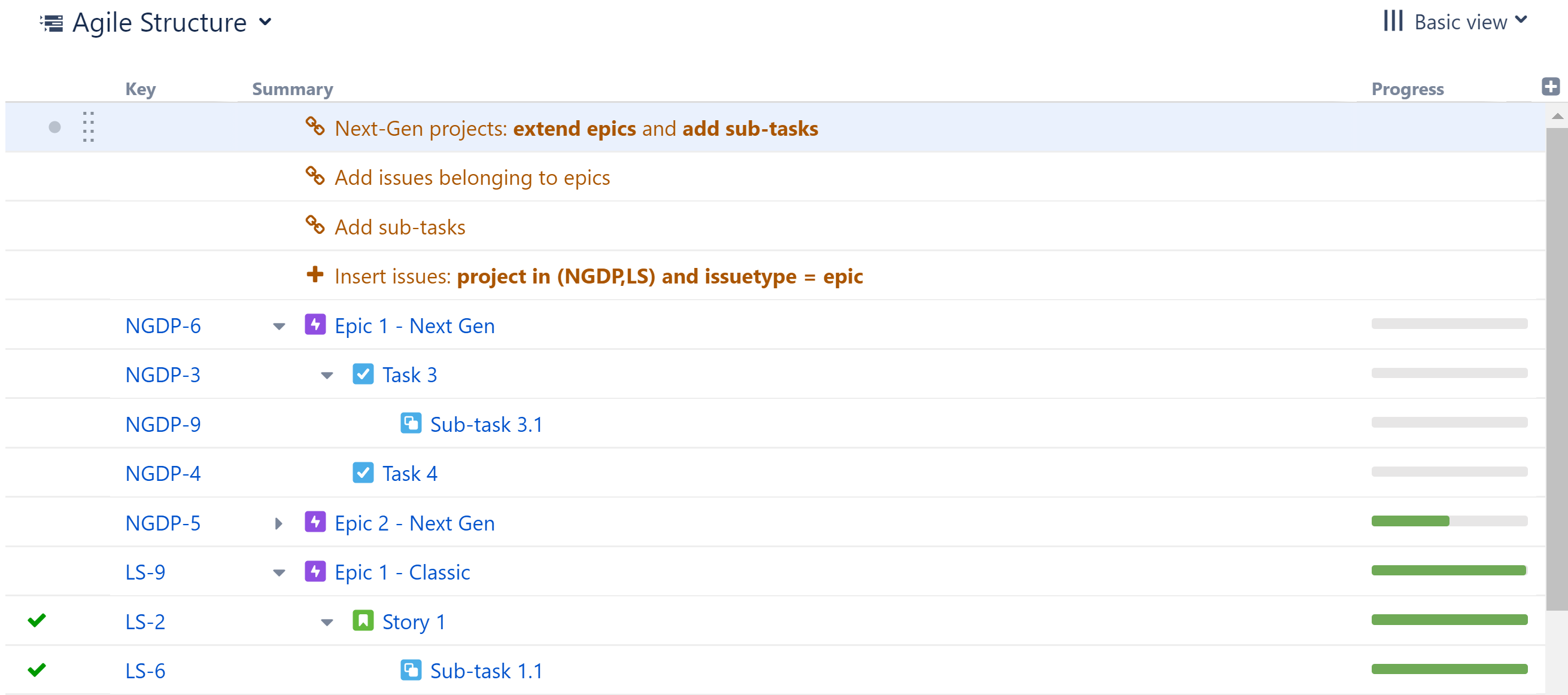Open the Agile Structure switcher menu
The width and height of the screenshot is (1568, 695).
(x=265, y=23)
